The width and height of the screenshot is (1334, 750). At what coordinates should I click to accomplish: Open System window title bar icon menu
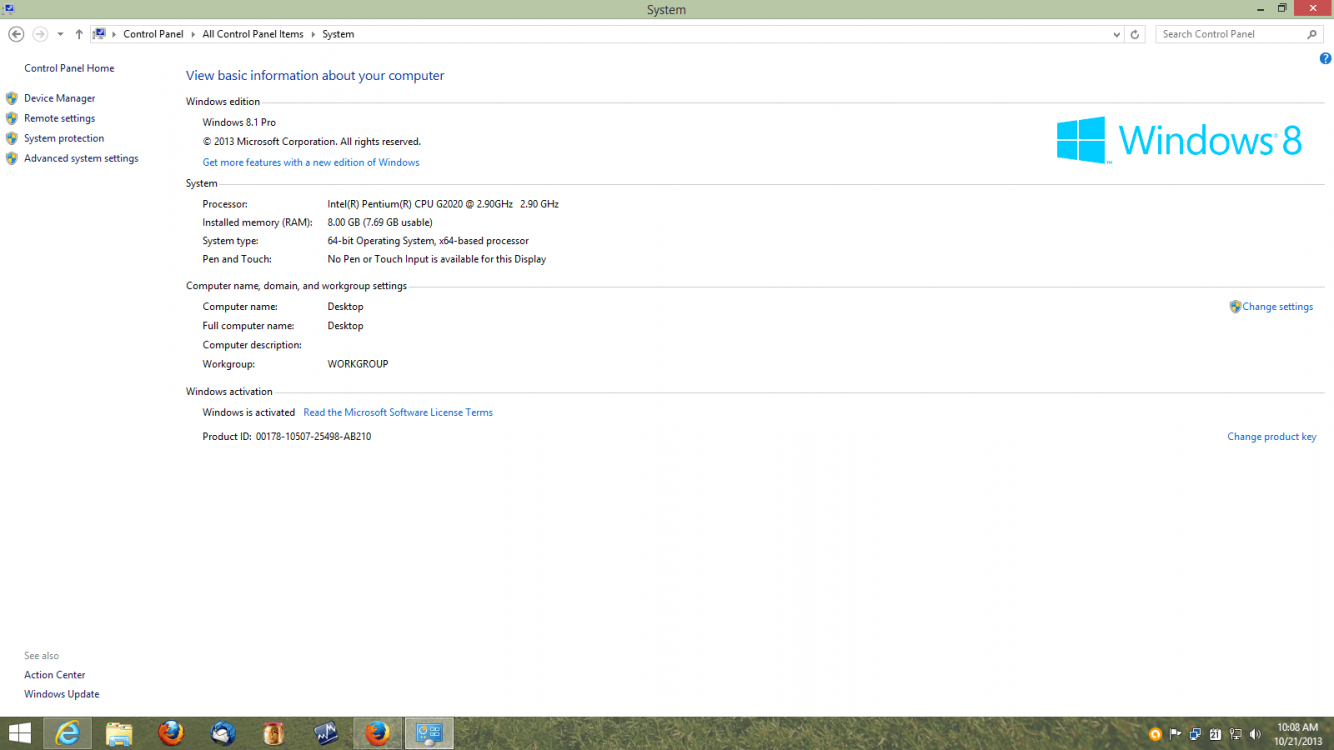click(8, 9)
